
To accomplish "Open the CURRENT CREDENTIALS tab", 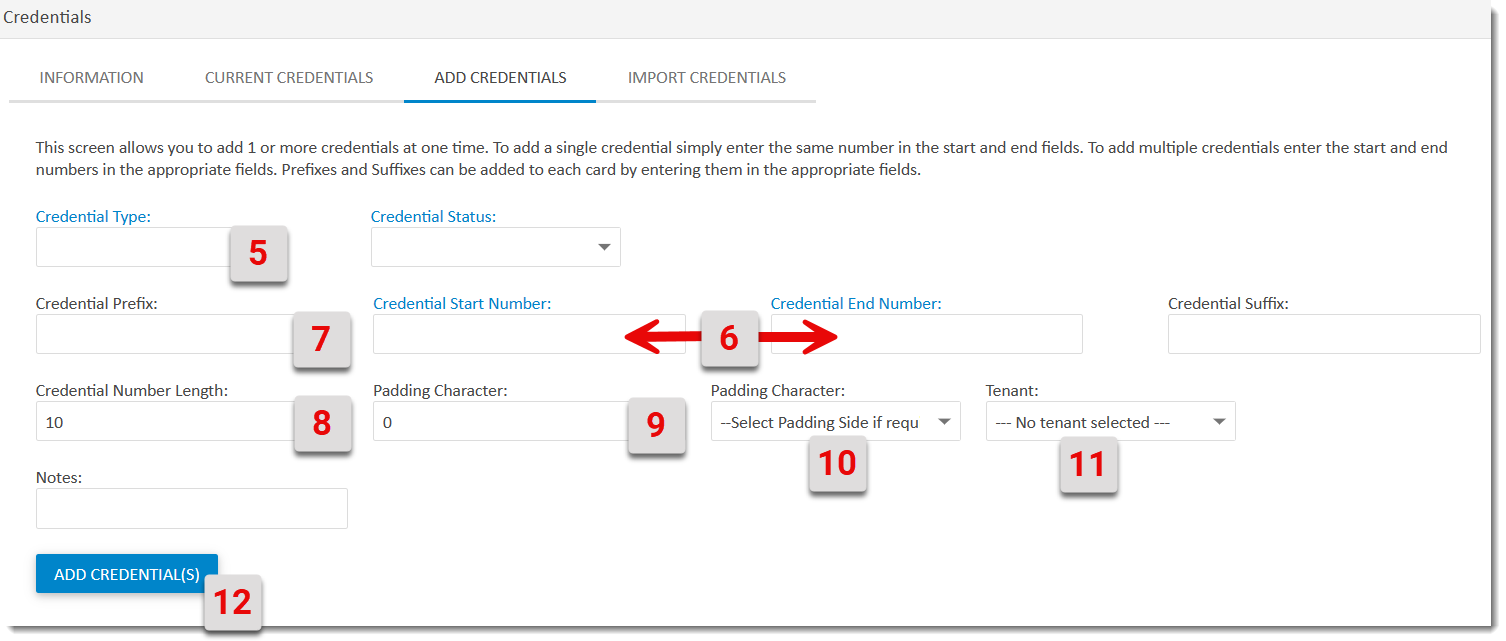I will [x=289, y=77].
